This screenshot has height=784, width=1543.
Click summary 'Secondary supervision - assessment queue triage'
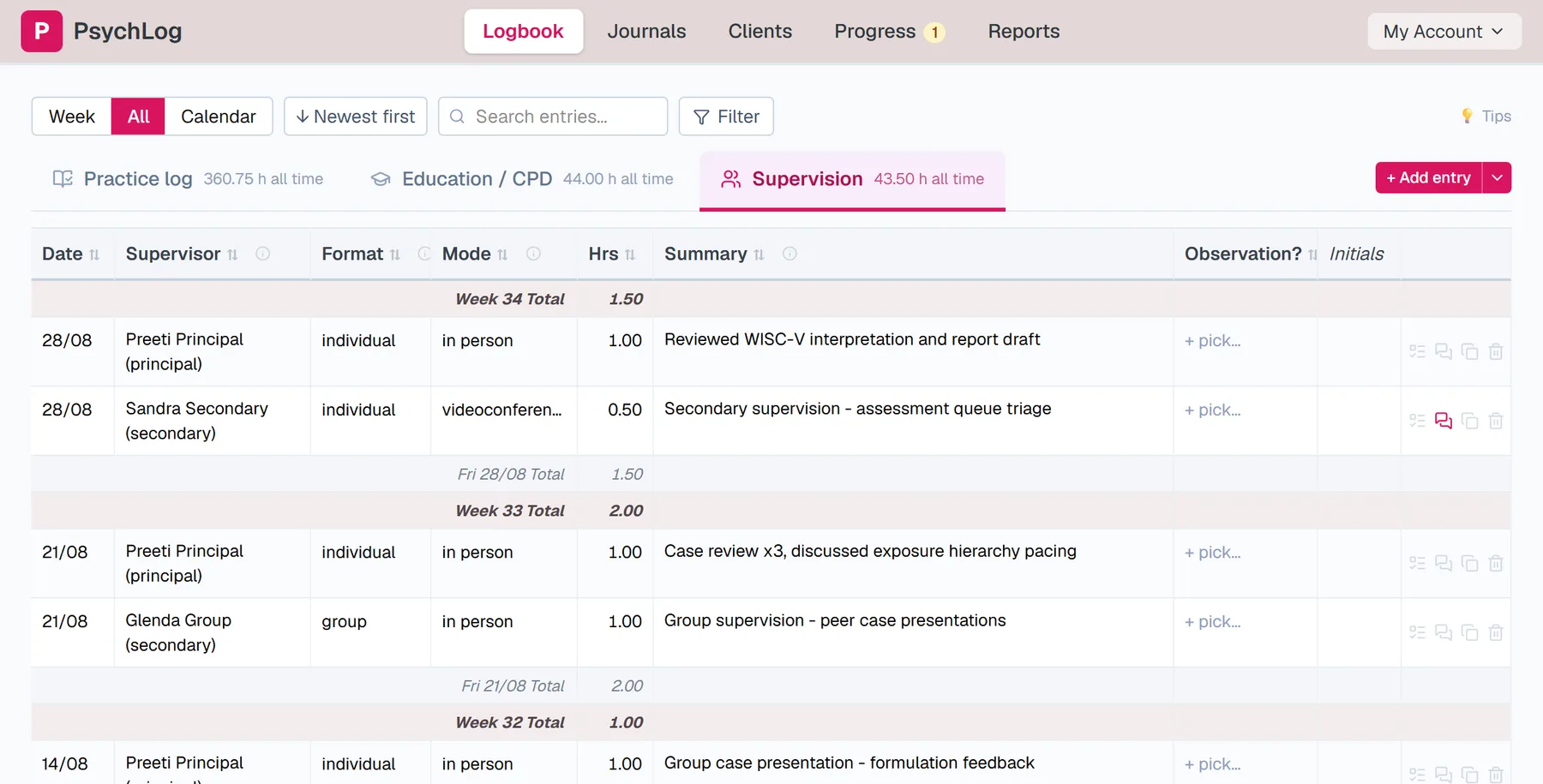pyautogui.click(x=857, y=409)
